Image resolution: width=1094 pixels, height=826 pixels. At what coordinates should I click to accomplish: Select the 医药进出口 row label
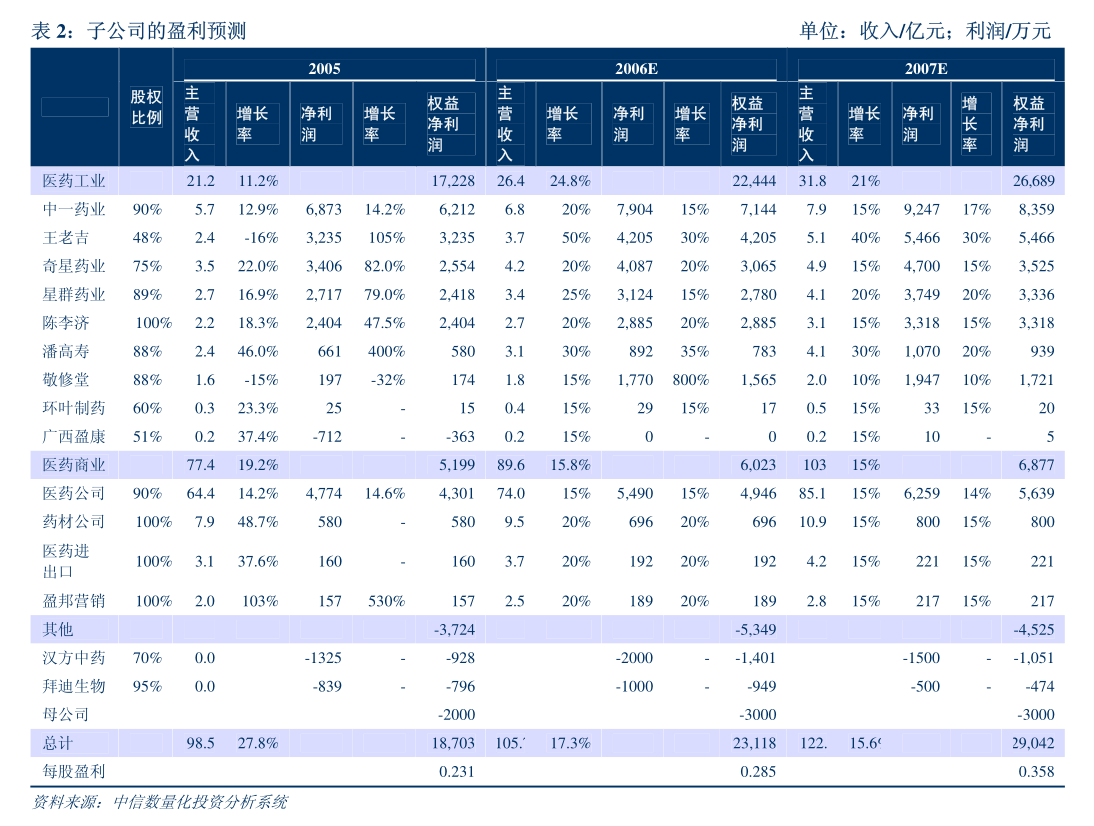coord(66,561)
